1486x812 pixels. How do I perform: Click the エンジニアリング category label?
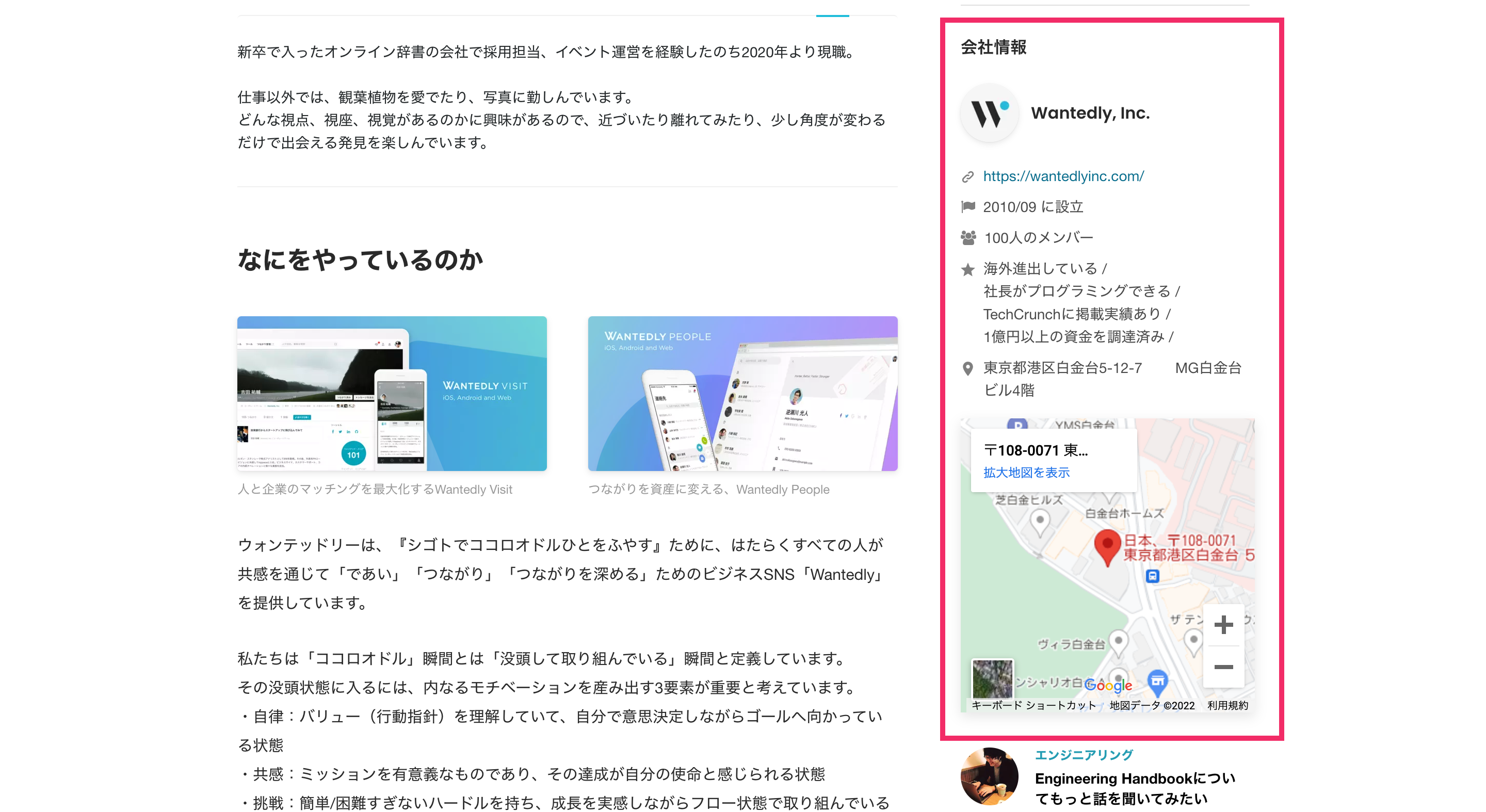tap(1084, 755)
